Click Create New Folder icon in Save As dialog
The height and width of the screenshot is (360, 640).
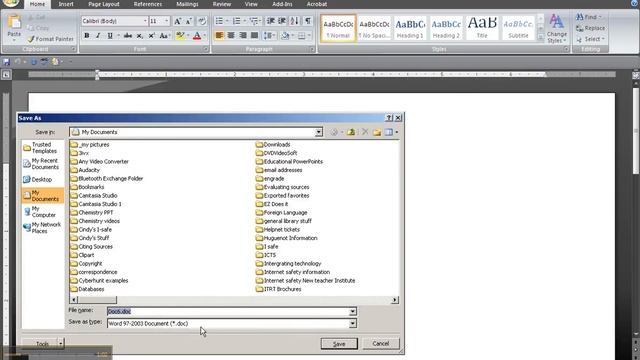[377, 132]
